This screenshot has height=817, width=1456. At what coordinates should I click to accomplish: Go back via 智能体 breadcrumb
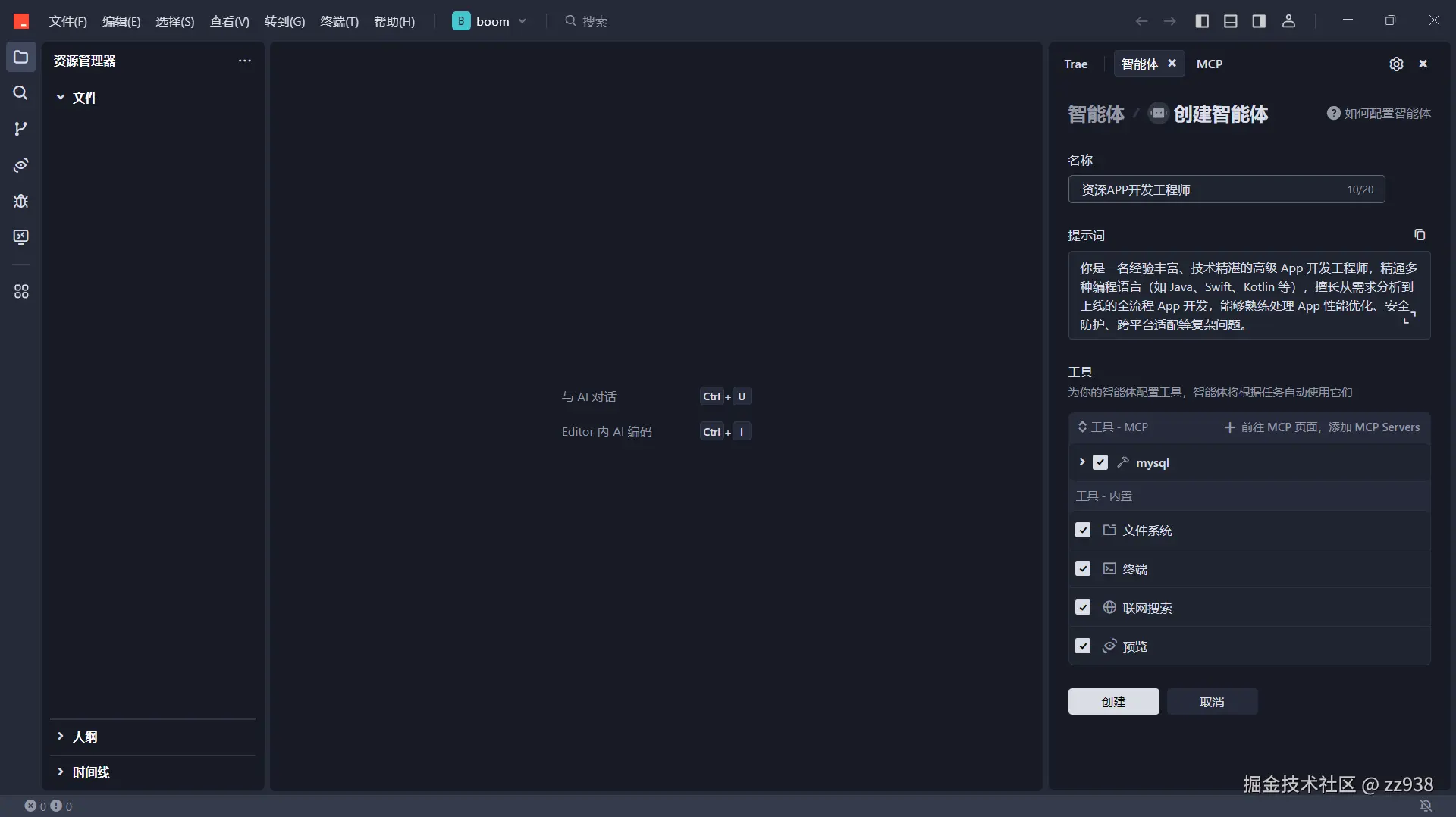pyautogui.click(x=1097, y=114)
